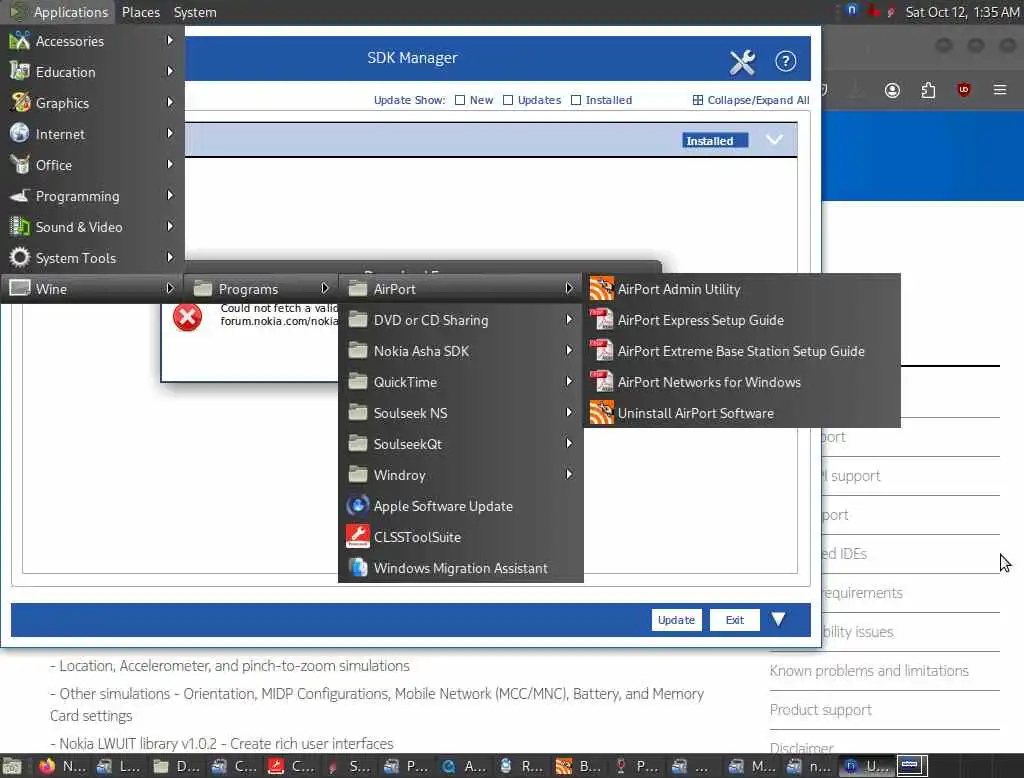1024x778 pixels.
Task: Click taskbar button labeled U...
Action: tap(867, 766)
